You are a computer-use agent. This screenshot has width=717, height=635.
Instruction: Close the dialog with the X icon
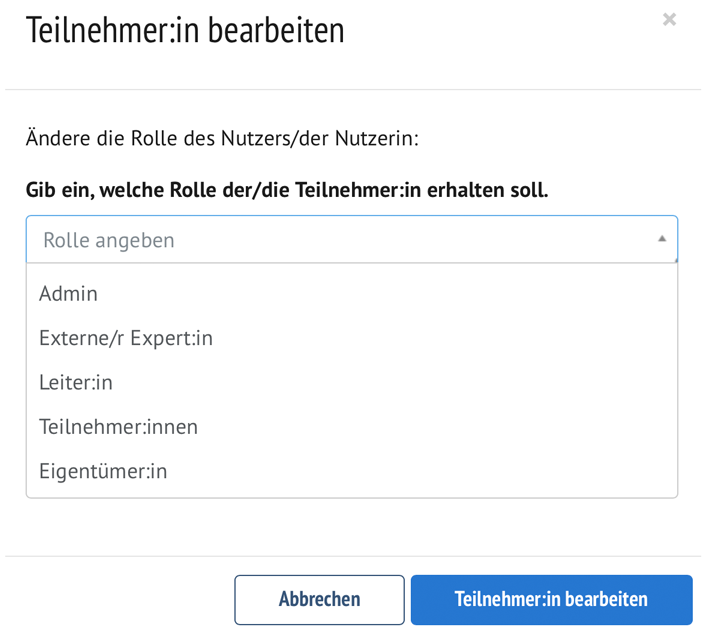(x=669, y=19)
